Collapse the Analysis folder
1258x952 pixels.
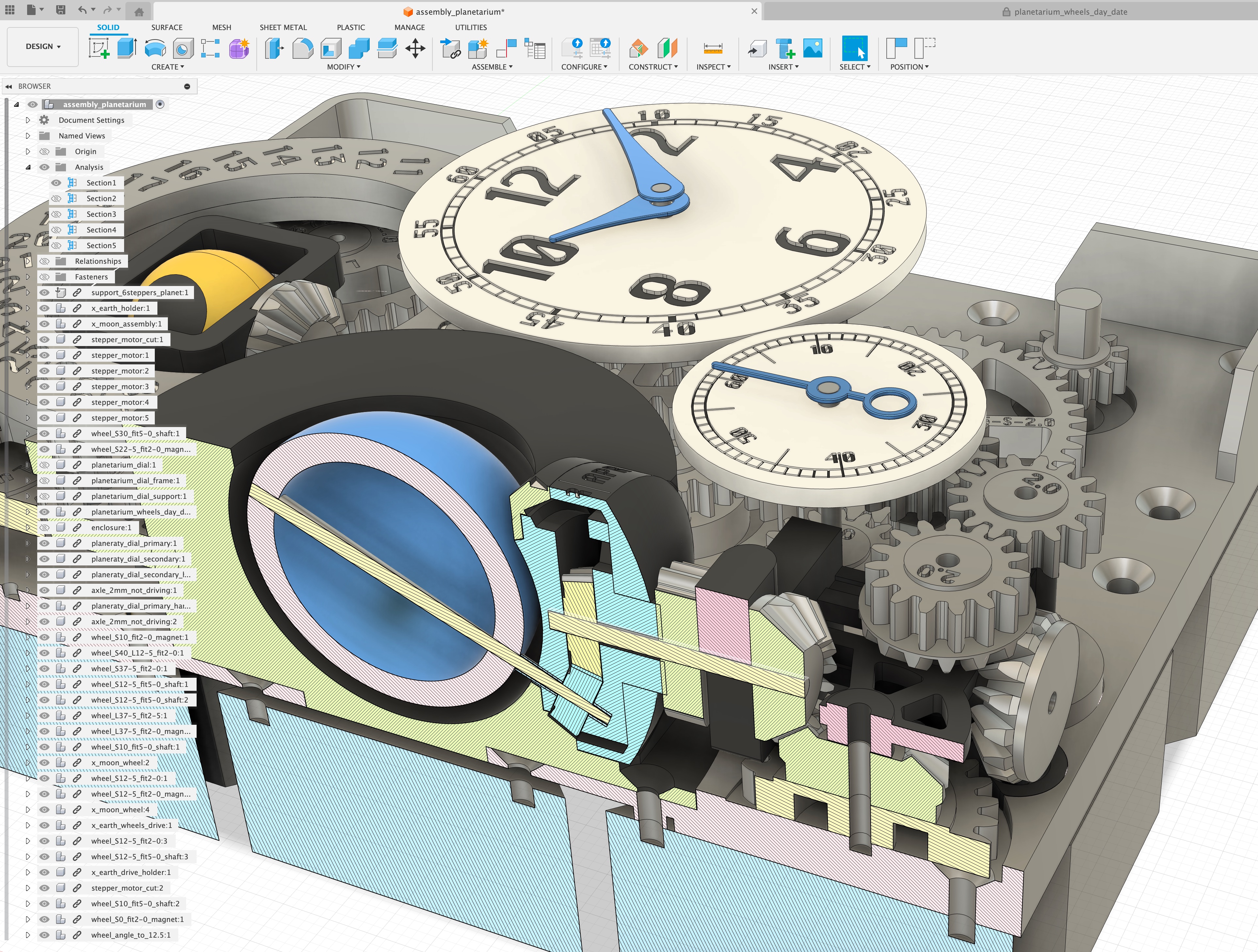tap(27, 167)
